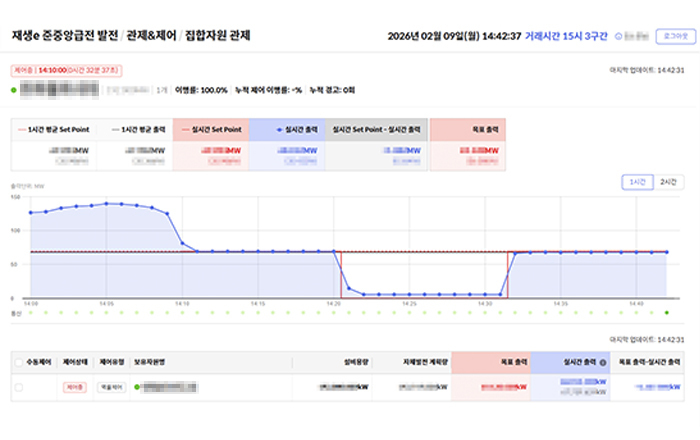Toggle the 목표 출력 legend series
Screen dimensions: 700x440
click(x=467, y=130)
